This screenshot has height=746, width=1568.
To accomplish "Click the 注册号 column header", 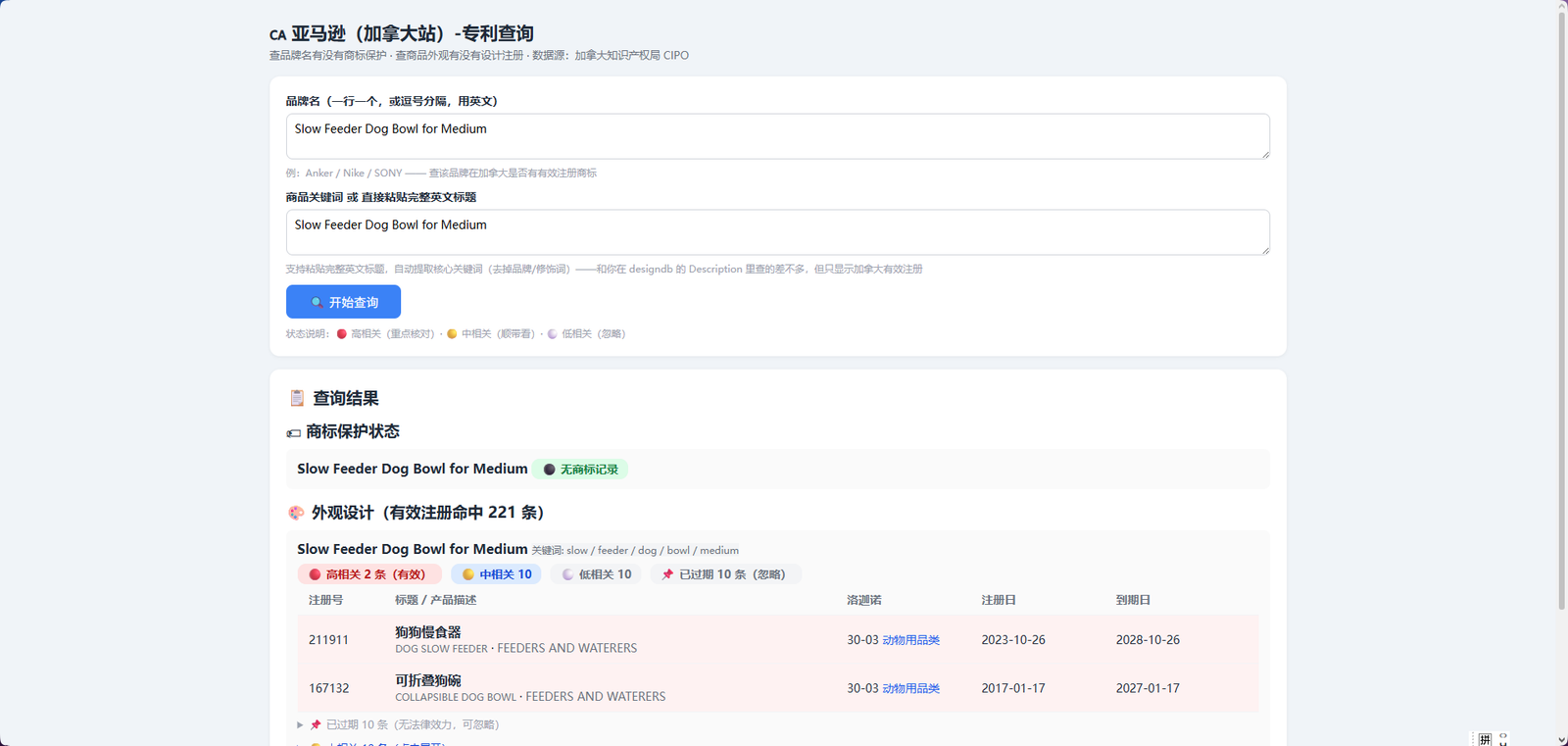I will 325,600.
